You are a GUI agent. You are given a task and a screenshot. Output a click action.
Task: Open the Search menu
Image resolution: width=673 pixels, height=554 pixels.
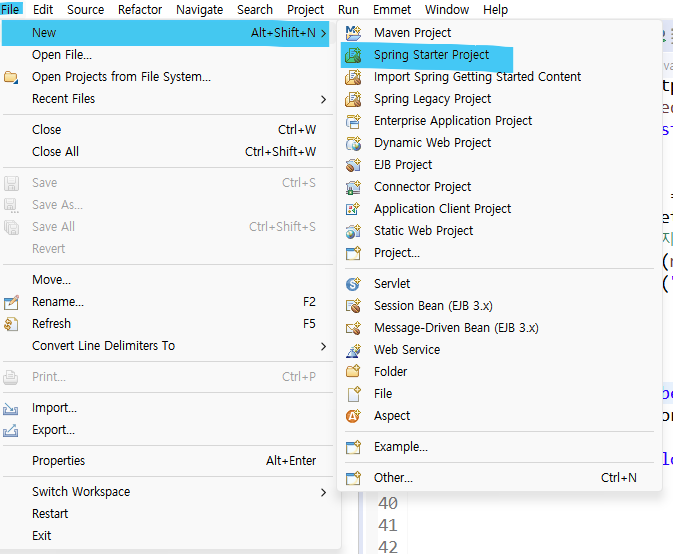(255, 9)
